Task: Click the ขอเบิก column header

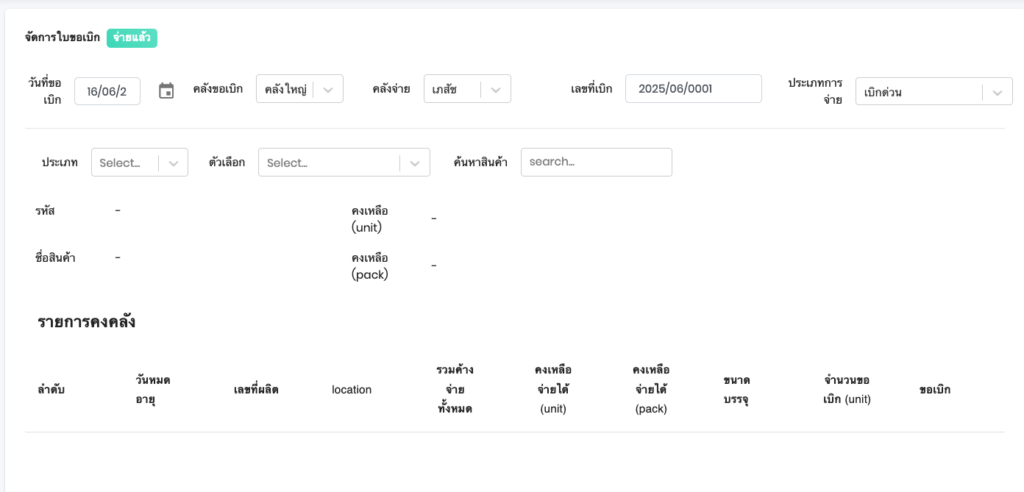Action: (934, 389)
